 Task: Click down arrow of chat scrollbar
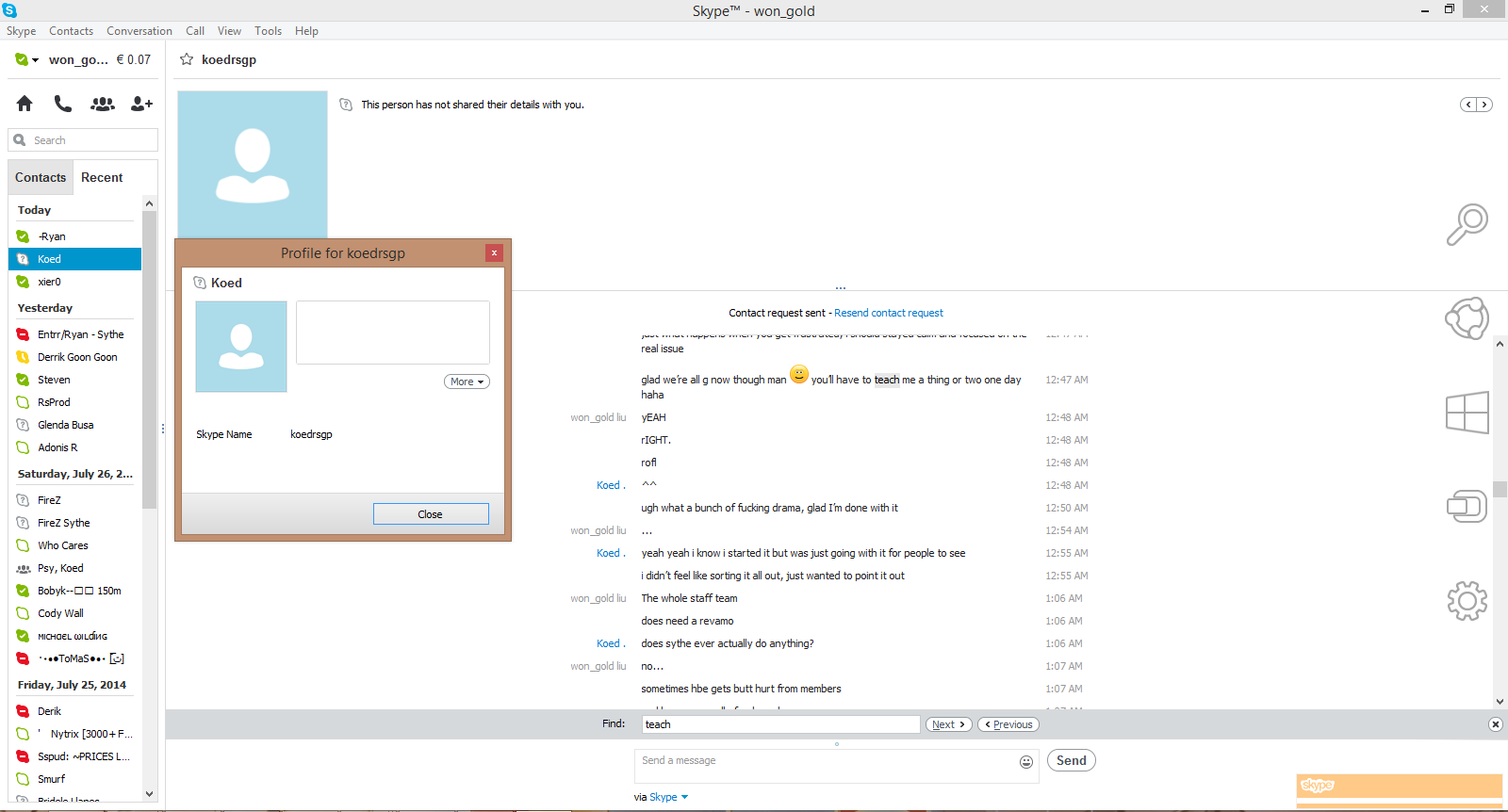coord(1500,702)
